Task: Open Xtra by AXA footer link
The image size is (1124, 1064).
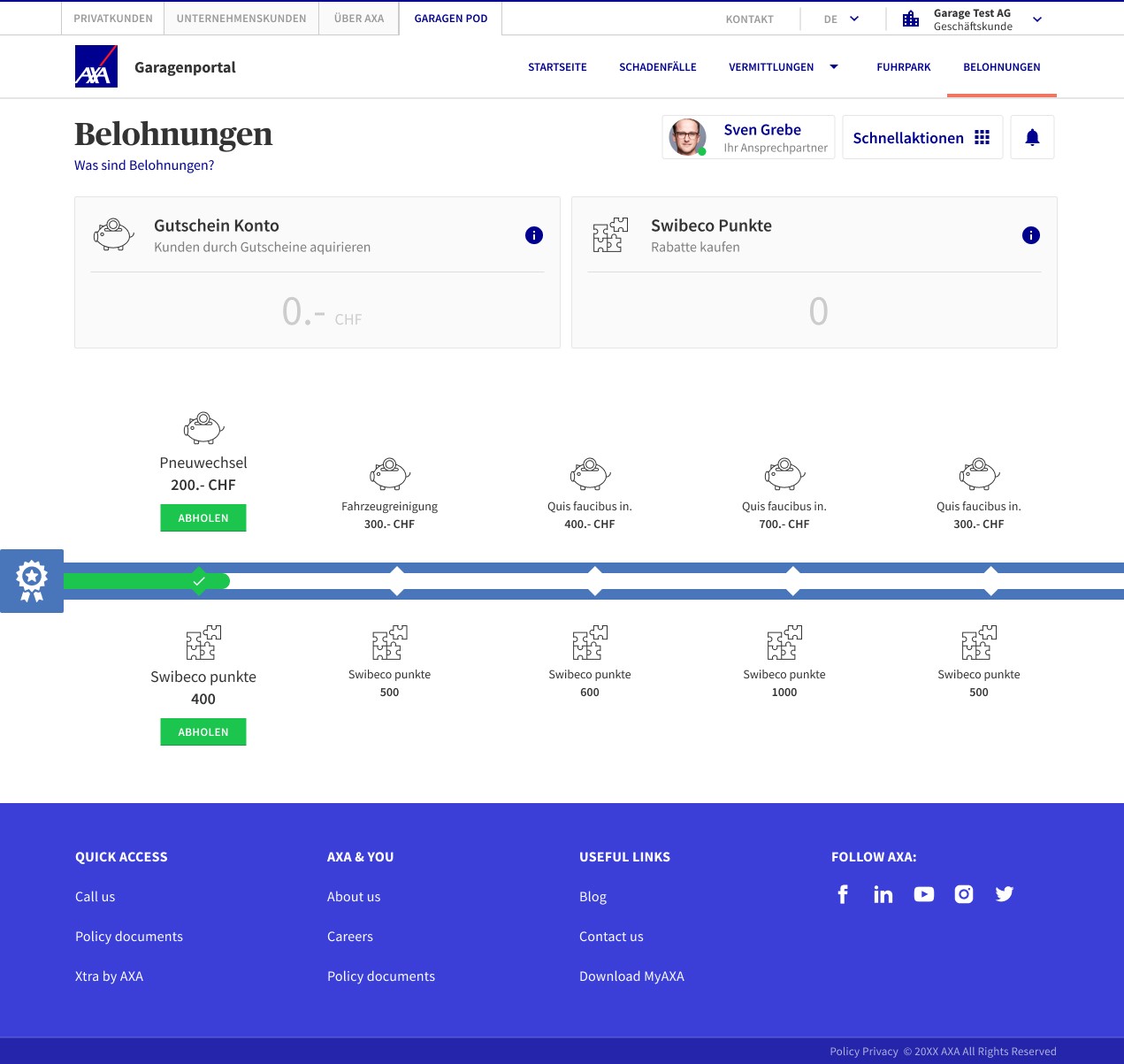Action: click(110, 976)
